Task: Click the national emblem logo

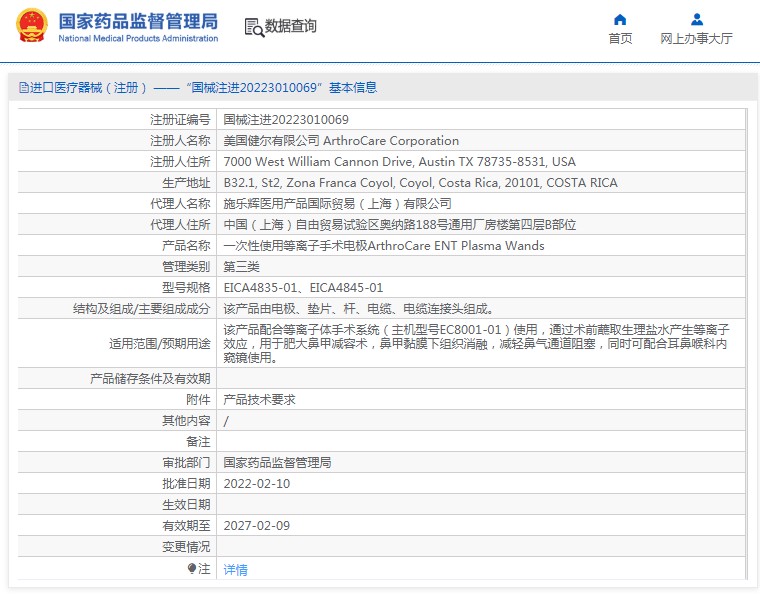Action: [32, 25]
